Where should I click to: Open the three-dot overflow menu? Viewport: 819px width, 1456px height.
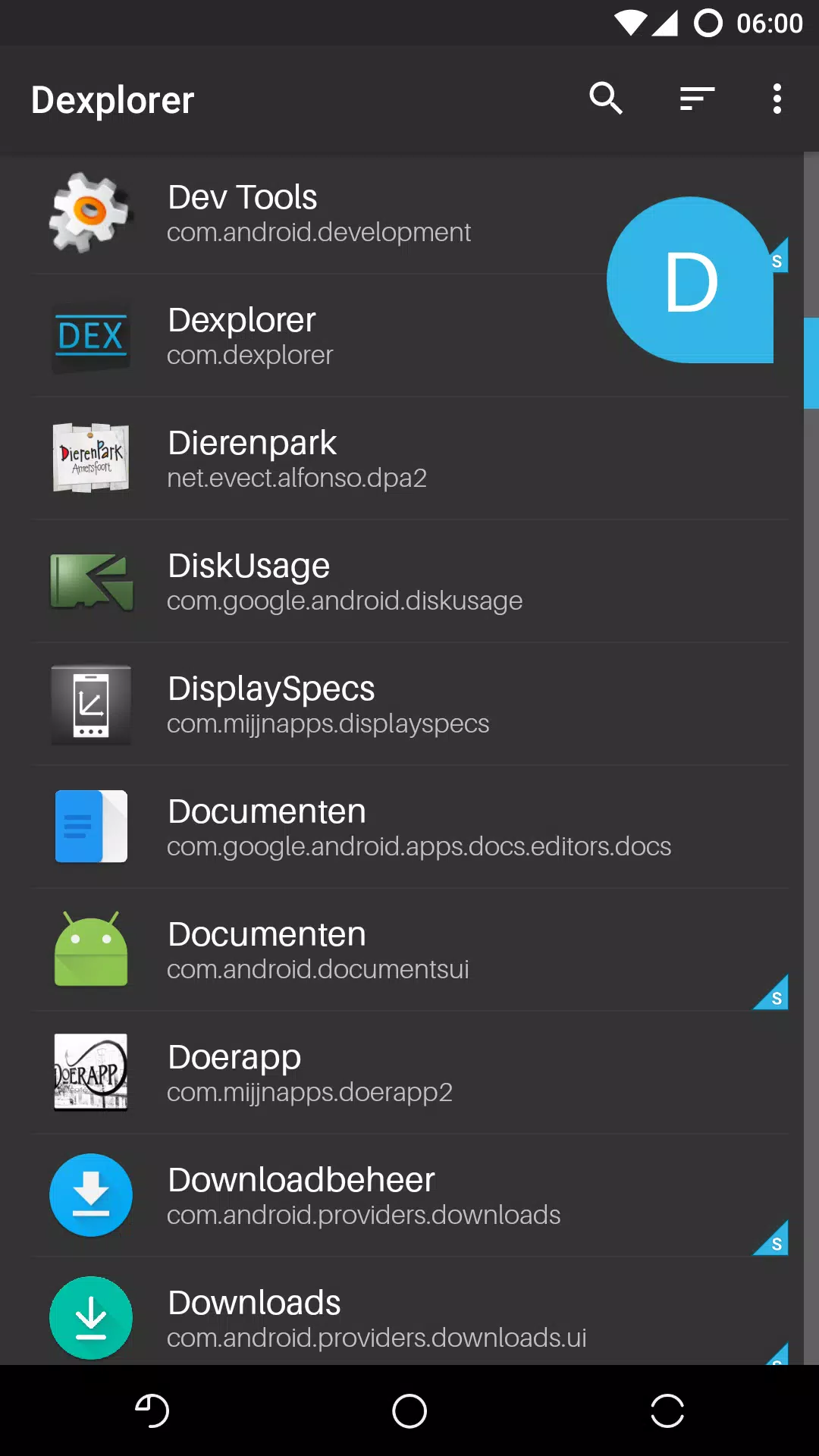777,99
